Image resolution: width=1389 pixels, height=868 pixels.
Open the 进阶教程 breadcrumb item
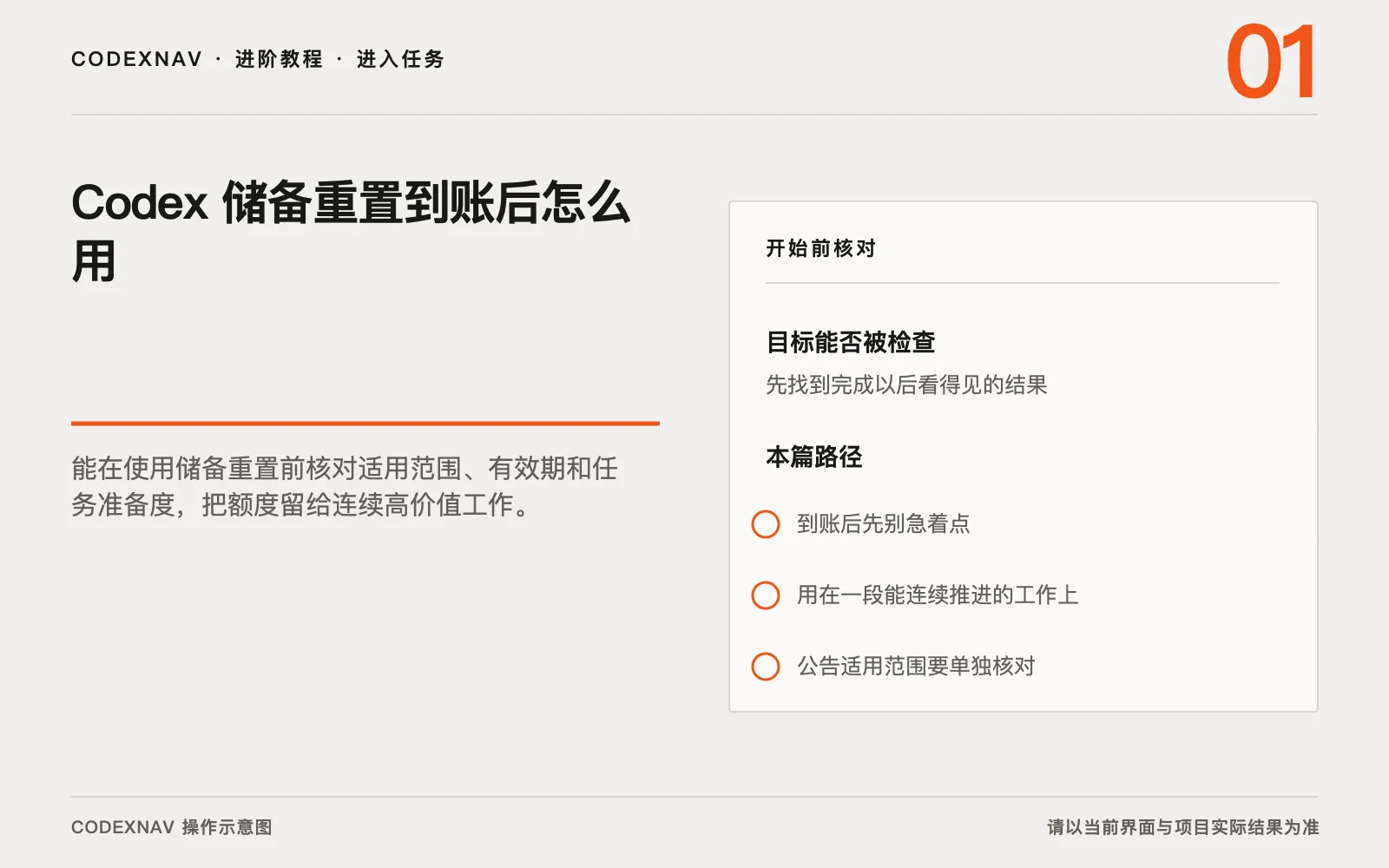(279, 59)
